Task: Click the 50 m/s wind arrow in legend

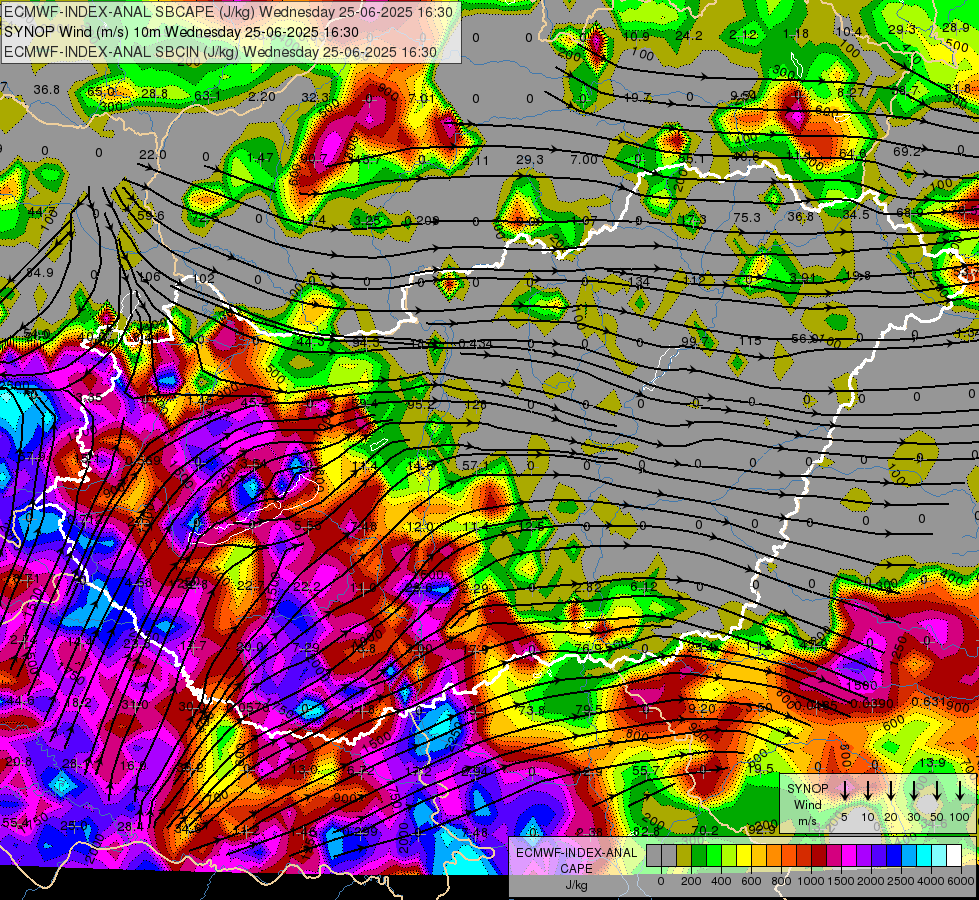Action: (937, 791)
